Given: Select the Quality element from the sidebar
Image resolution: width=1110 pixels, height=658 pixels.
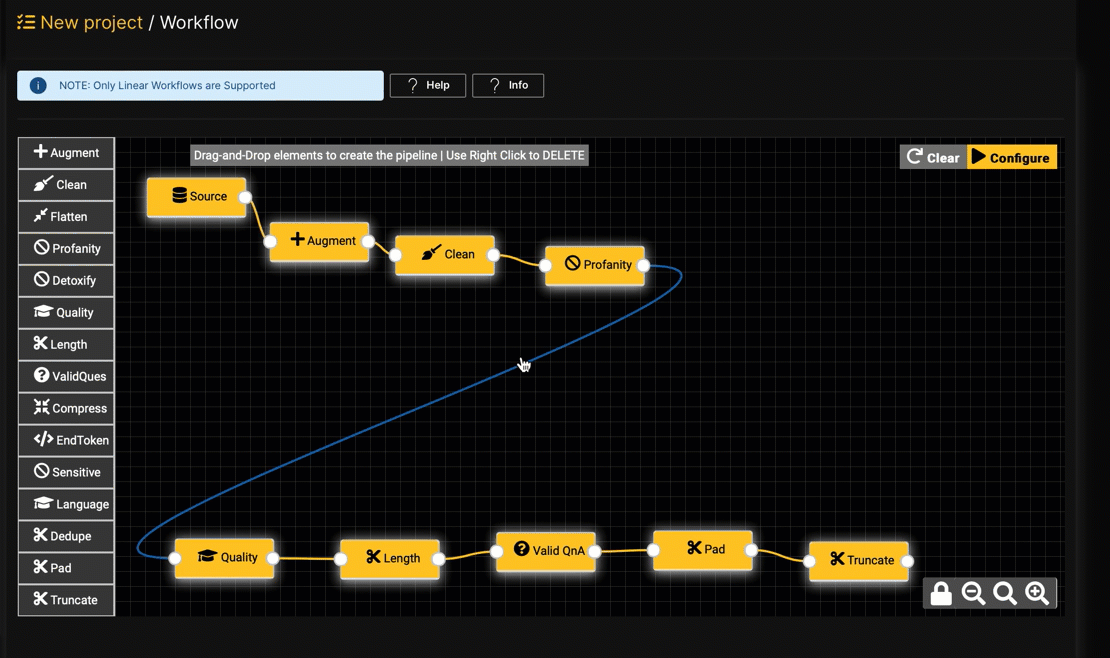Looking at the screenshot, I should tap(66, 312).
